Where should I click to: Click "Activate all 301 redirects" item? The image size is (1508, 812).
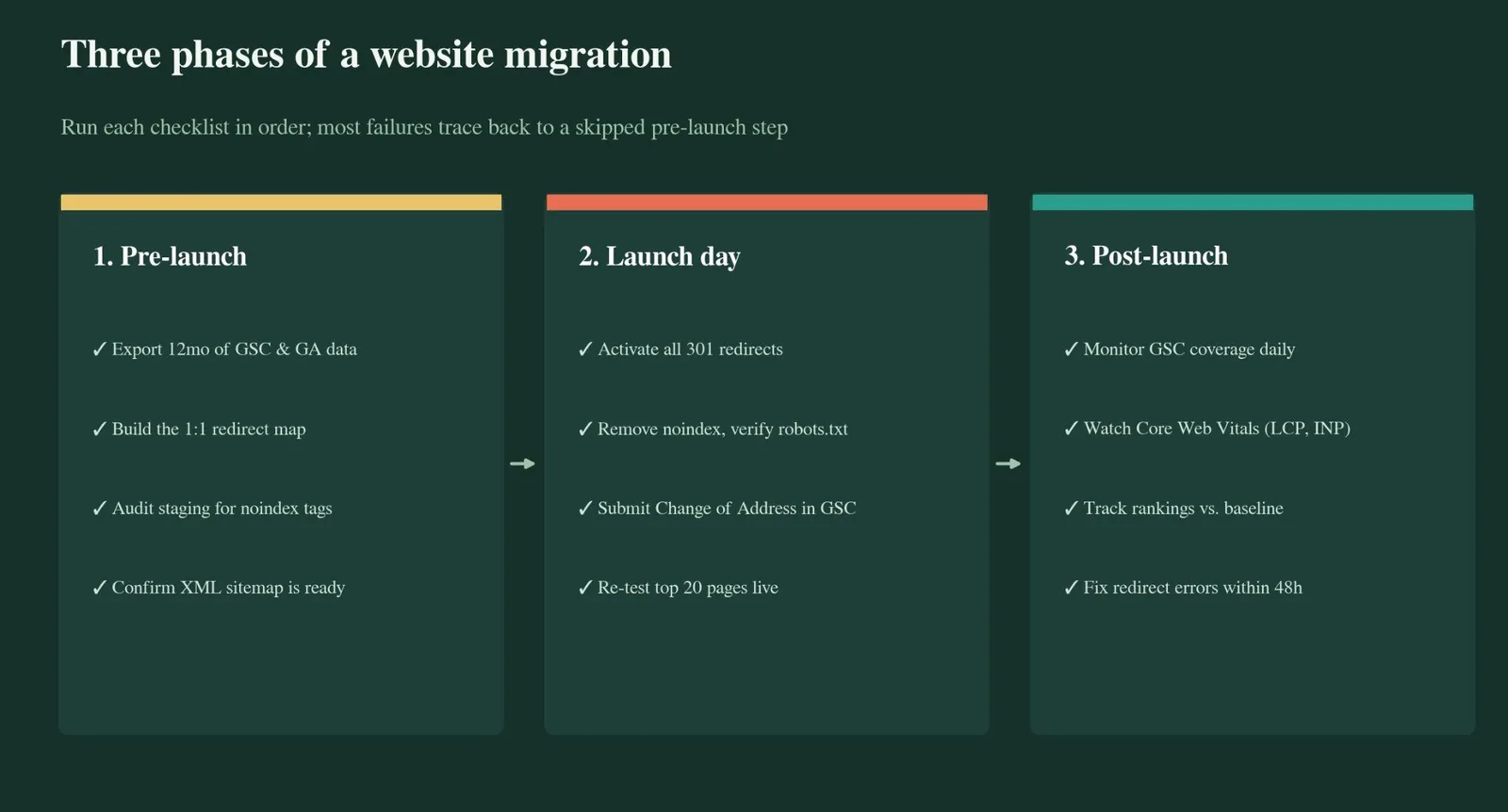click(x=690, y=349)
